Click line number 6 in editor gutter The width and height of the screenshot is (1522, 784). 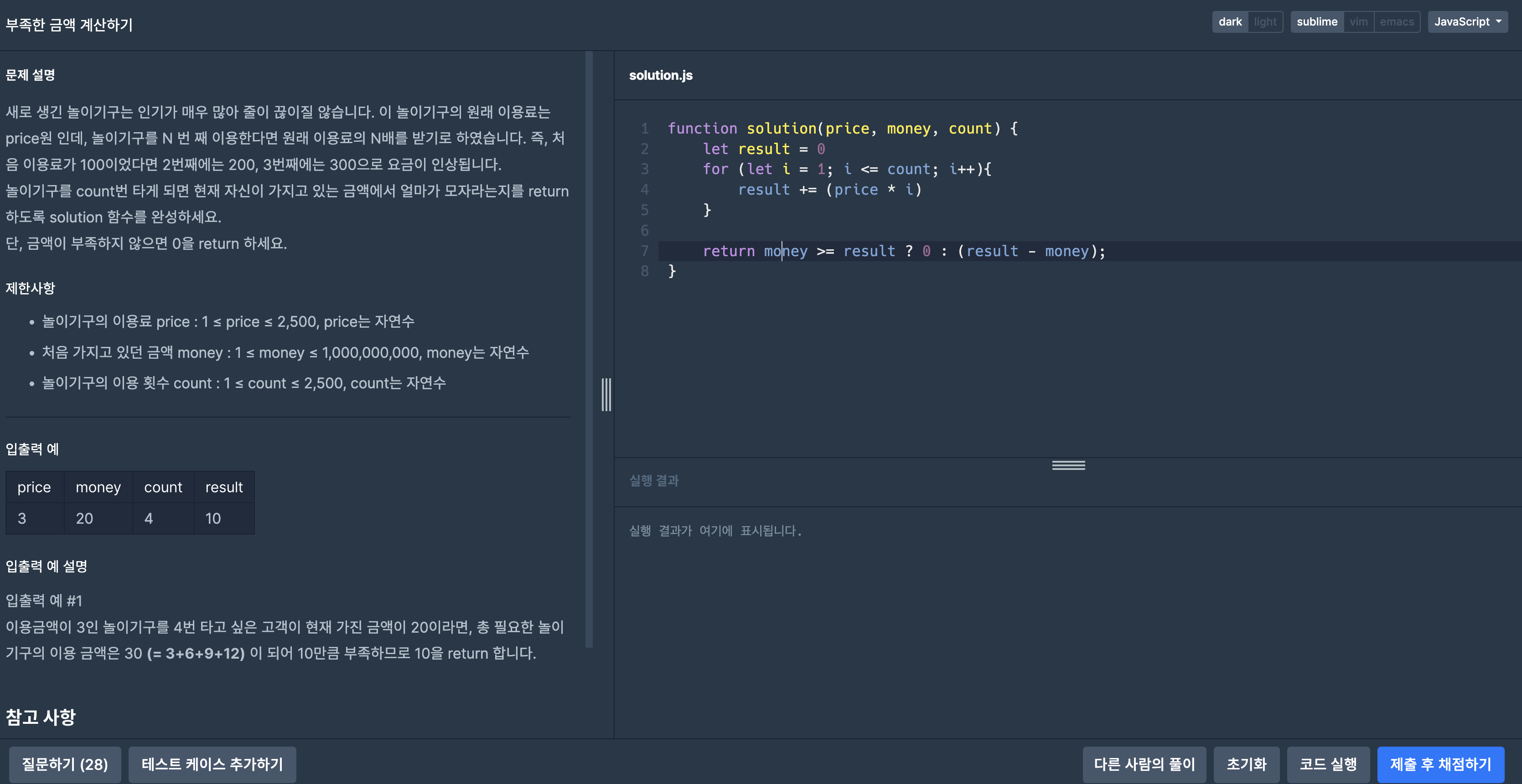click(645, 231)
